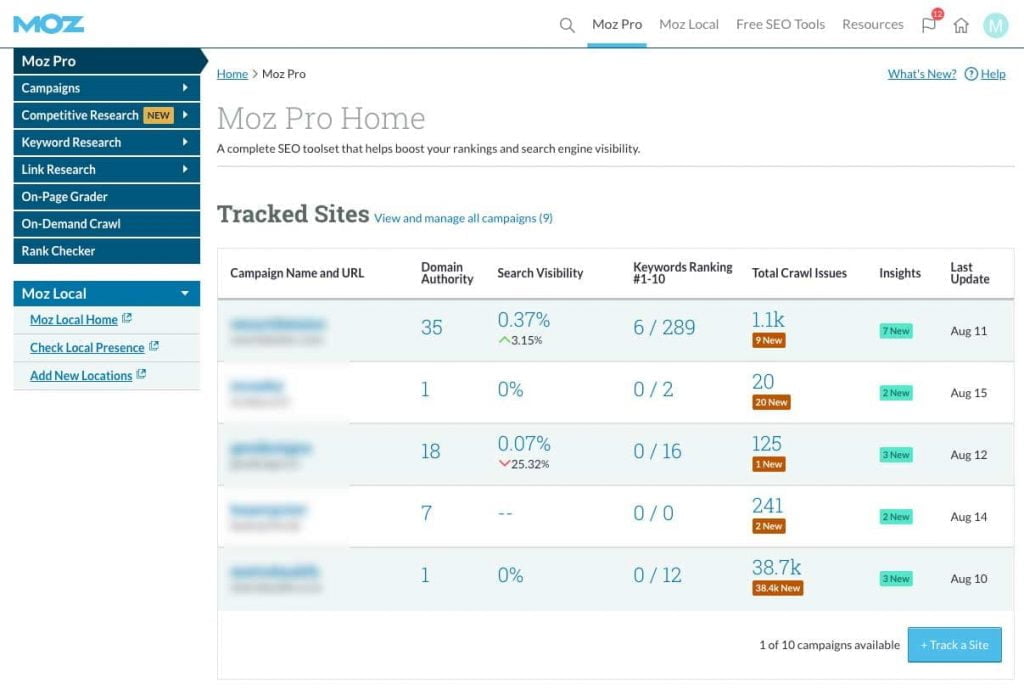Select Campaigns in the sidebar
Screen dimensions: 1024x689
[106, 88]
